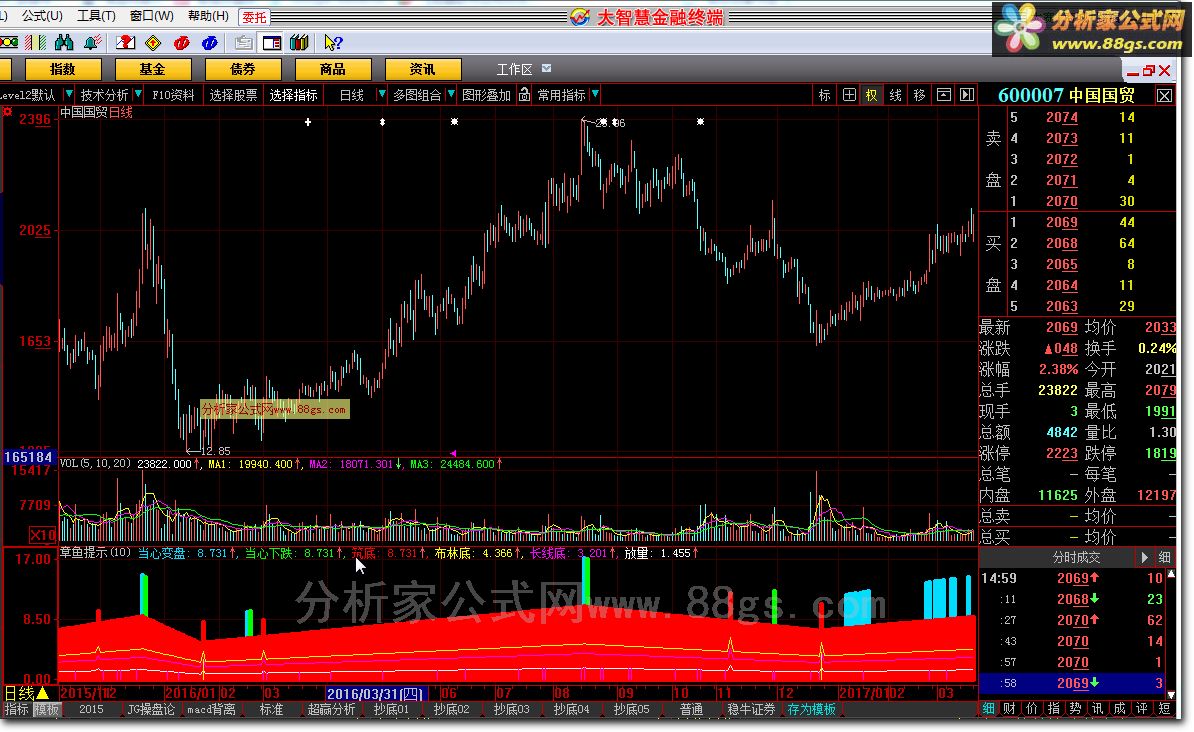Click the panel up-arrow window icon
This screenshot has width=1194, height=732.
point(943,94)
